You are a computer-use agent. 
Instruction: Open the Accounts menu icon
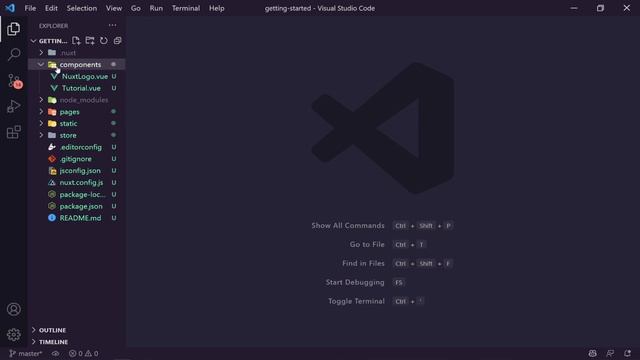point(13,309)
